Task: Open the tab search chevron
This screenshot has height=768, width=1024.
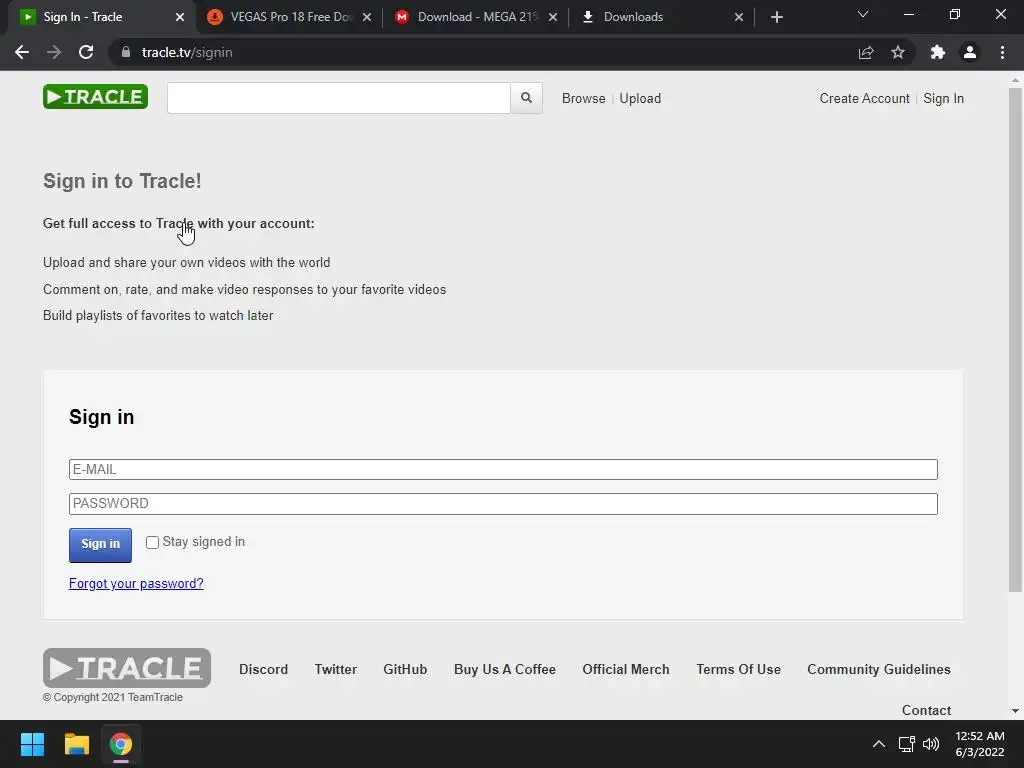Action: (x=863, y=14)
